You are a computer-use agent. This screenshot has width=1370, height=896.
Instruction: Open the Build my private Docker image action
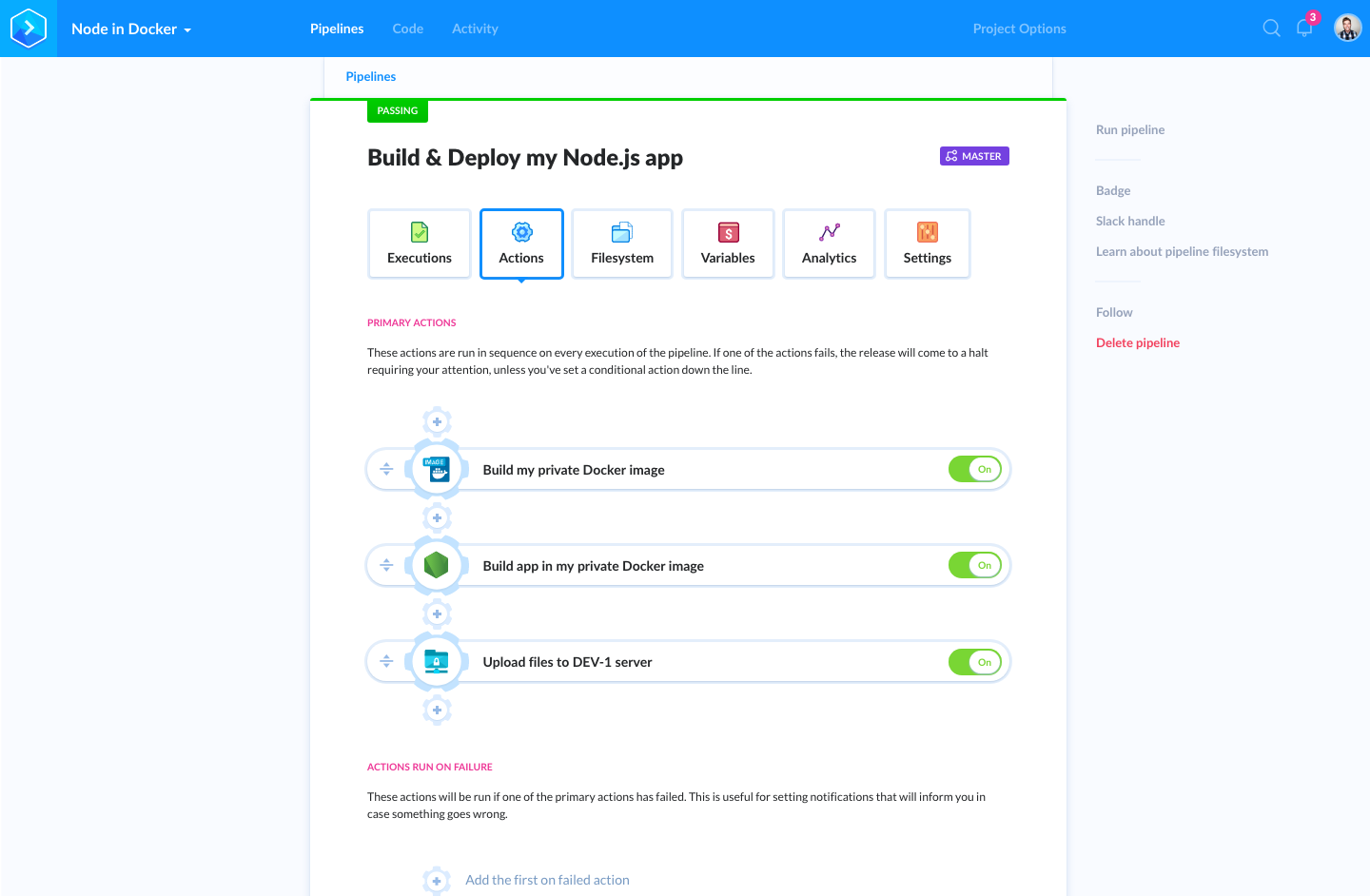[x=574, y=470]
